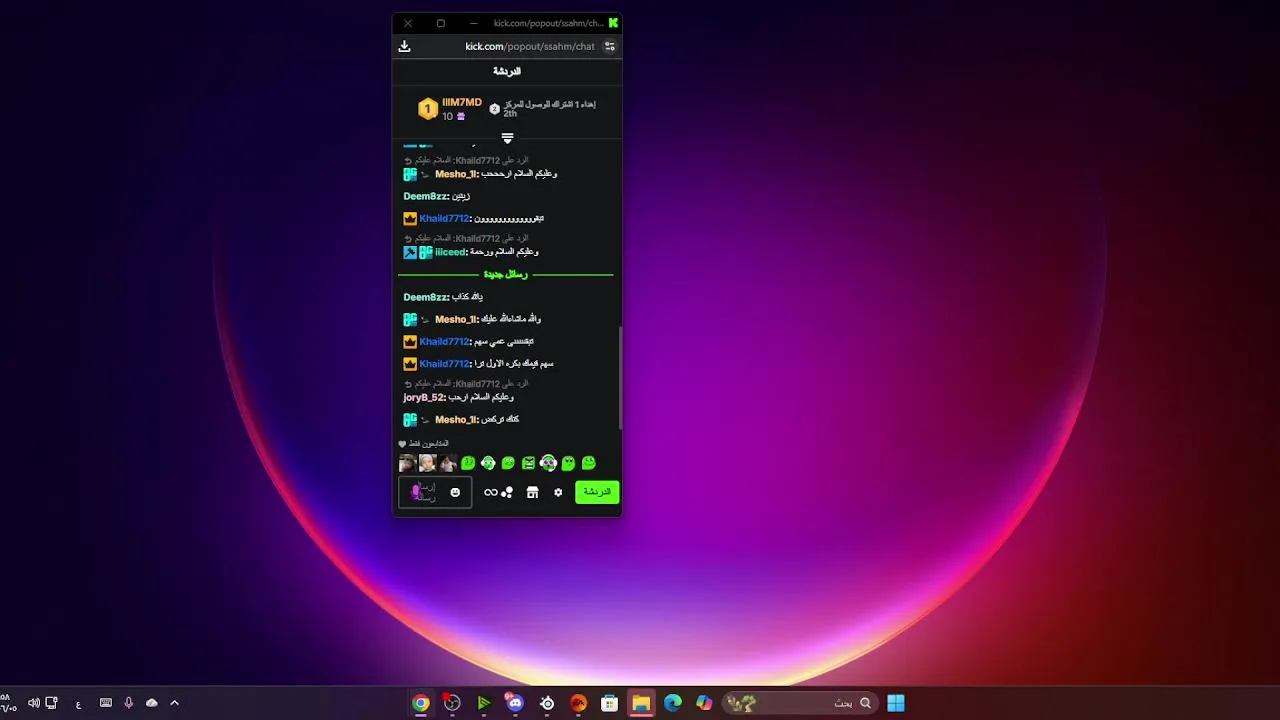Pick the second photo emote in the emote row
Screen dimensions: 1280x720
coord(427,463)
